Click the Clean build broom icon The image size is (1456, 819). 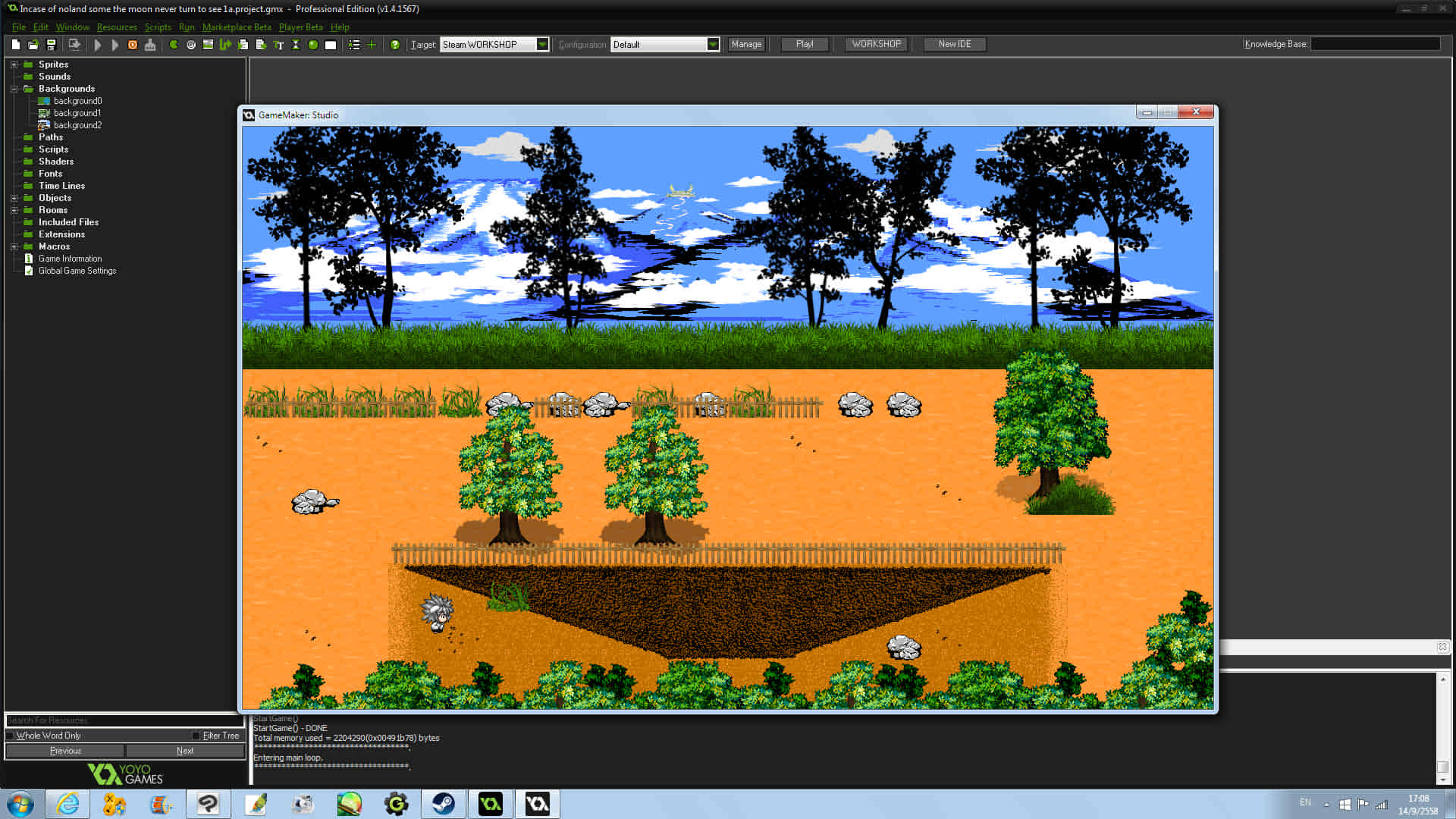tap(150, 45)
